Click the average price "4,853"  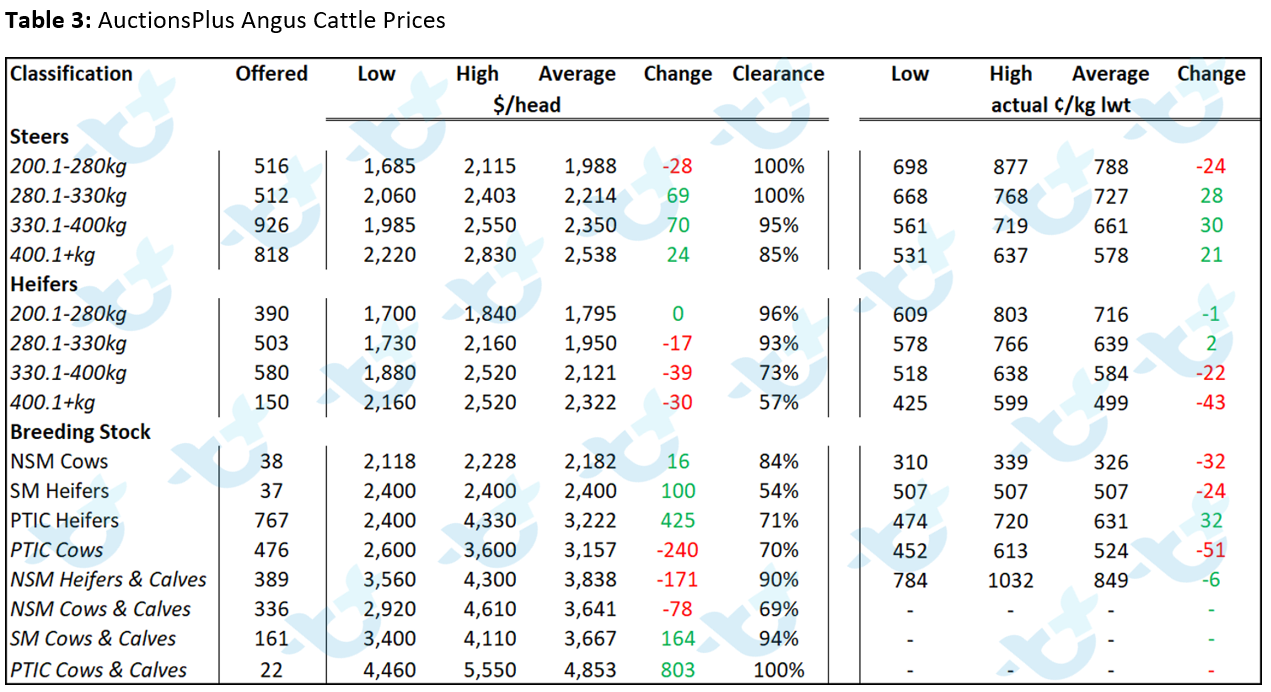[x=590, y=670]
